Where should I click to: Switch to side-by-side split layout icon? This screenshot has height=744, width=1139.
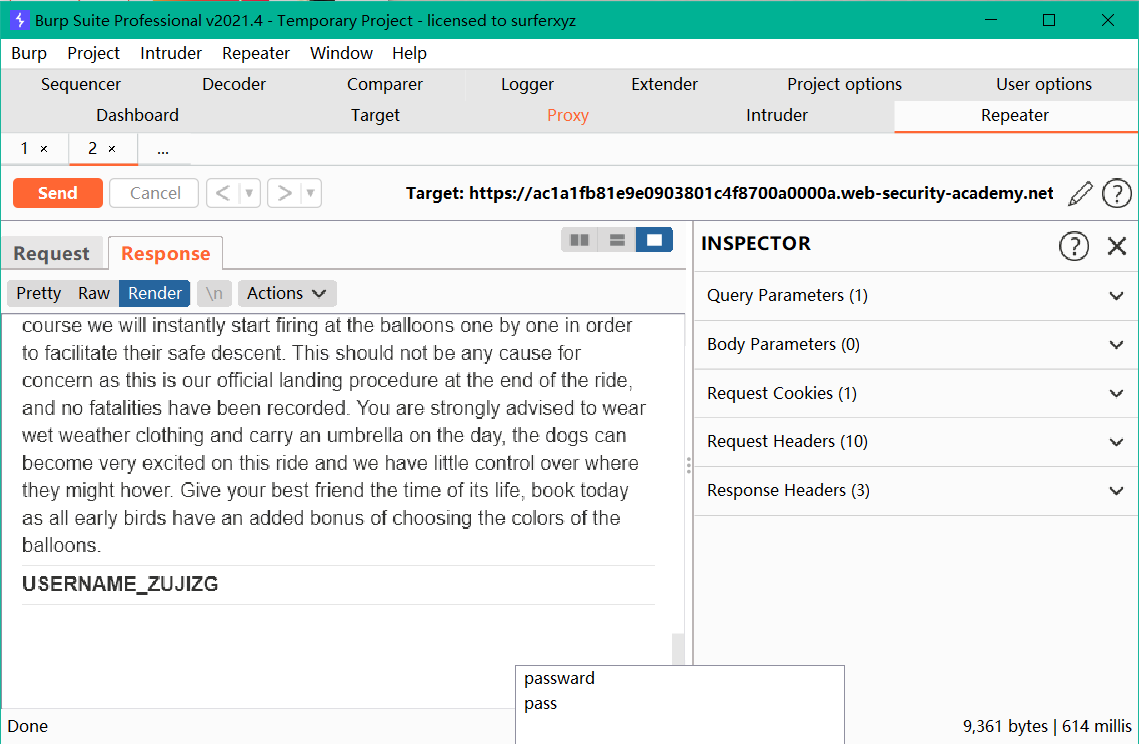[x=580, y=240]
